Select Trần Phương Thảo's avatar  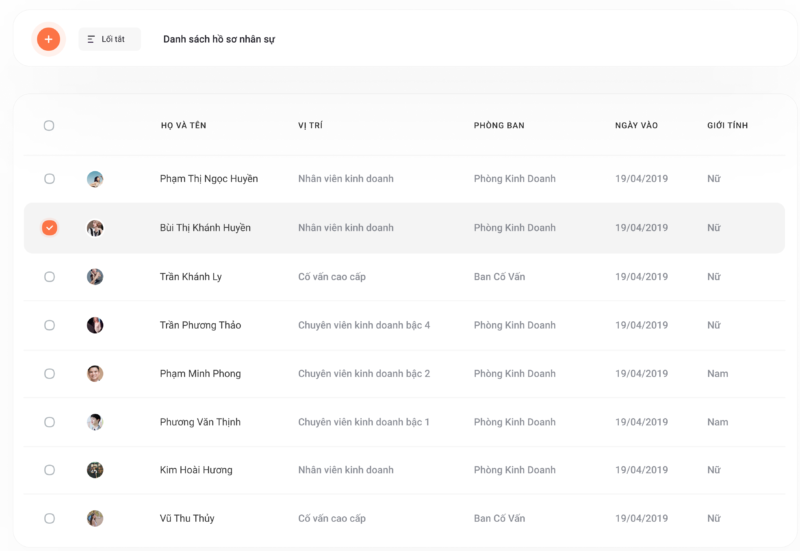(95, 325)
